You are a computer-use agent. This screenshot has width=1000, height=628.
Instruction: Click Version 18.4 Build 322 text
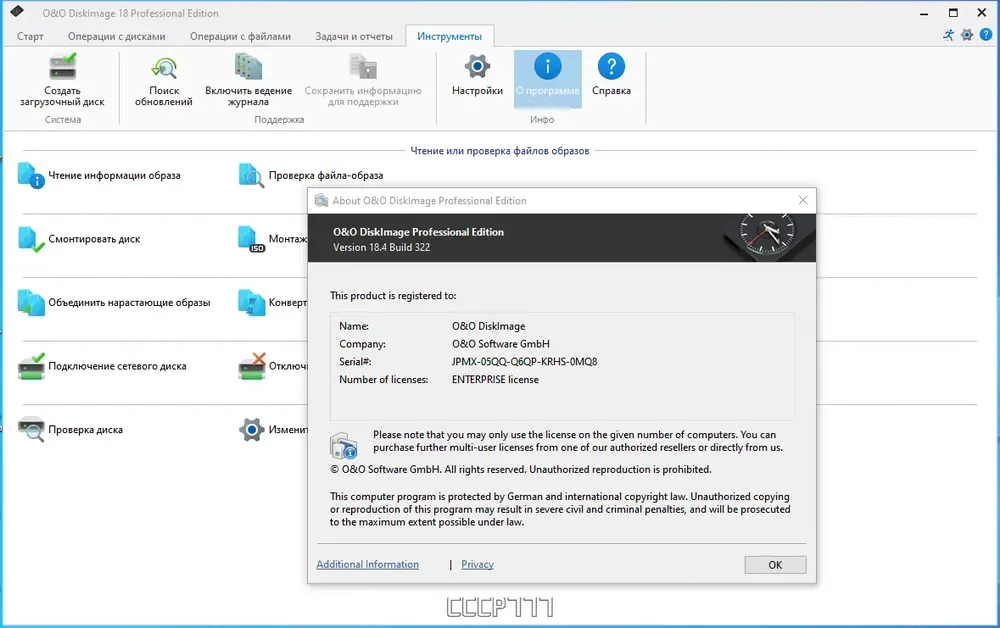381,247
